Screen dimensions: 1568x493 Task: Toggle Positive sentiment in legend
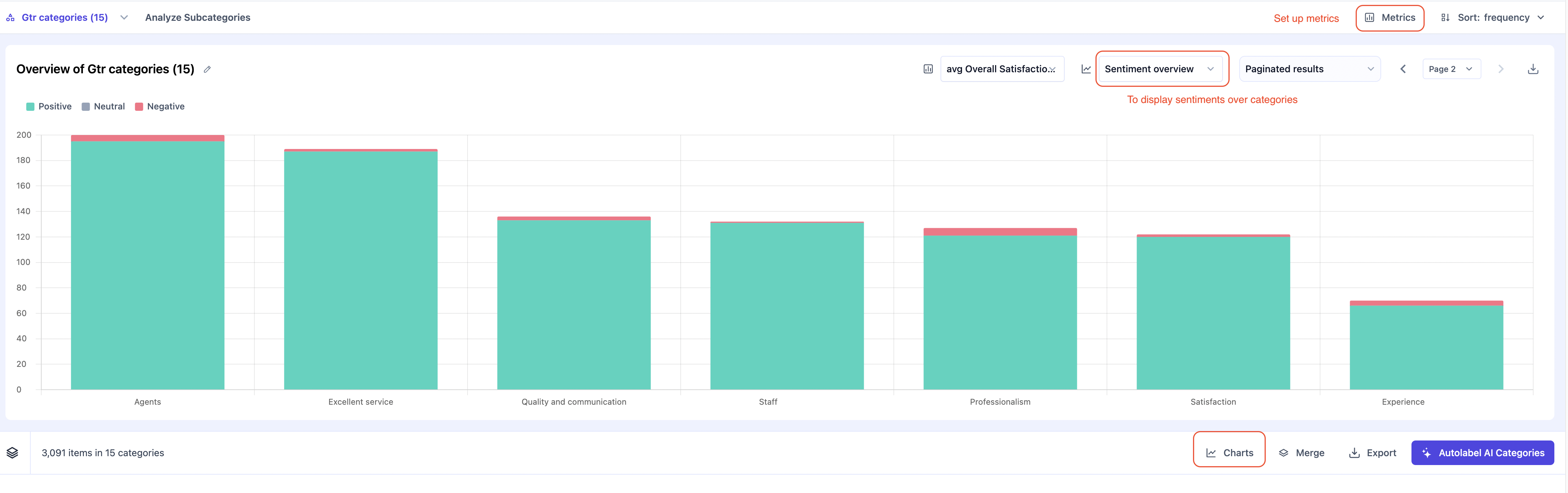49,106
